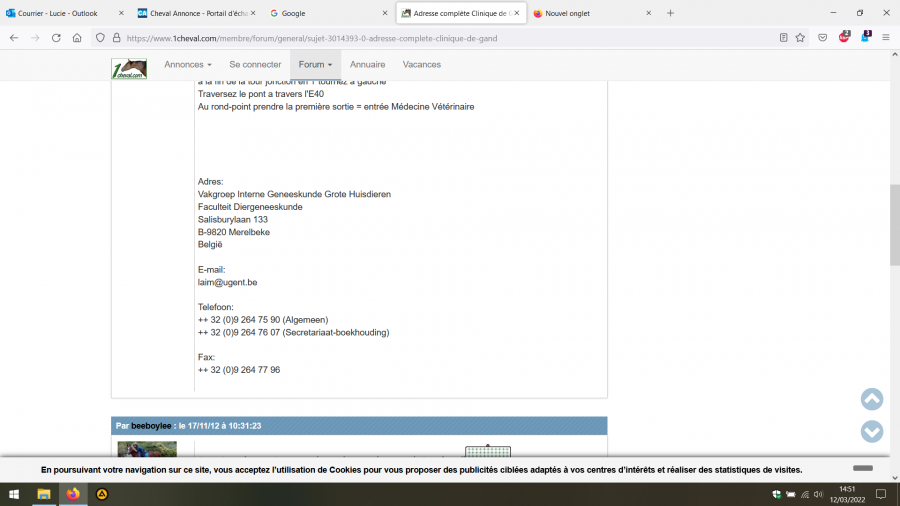
Task: Open beeboylee's profile link
Action: (151, 426)
